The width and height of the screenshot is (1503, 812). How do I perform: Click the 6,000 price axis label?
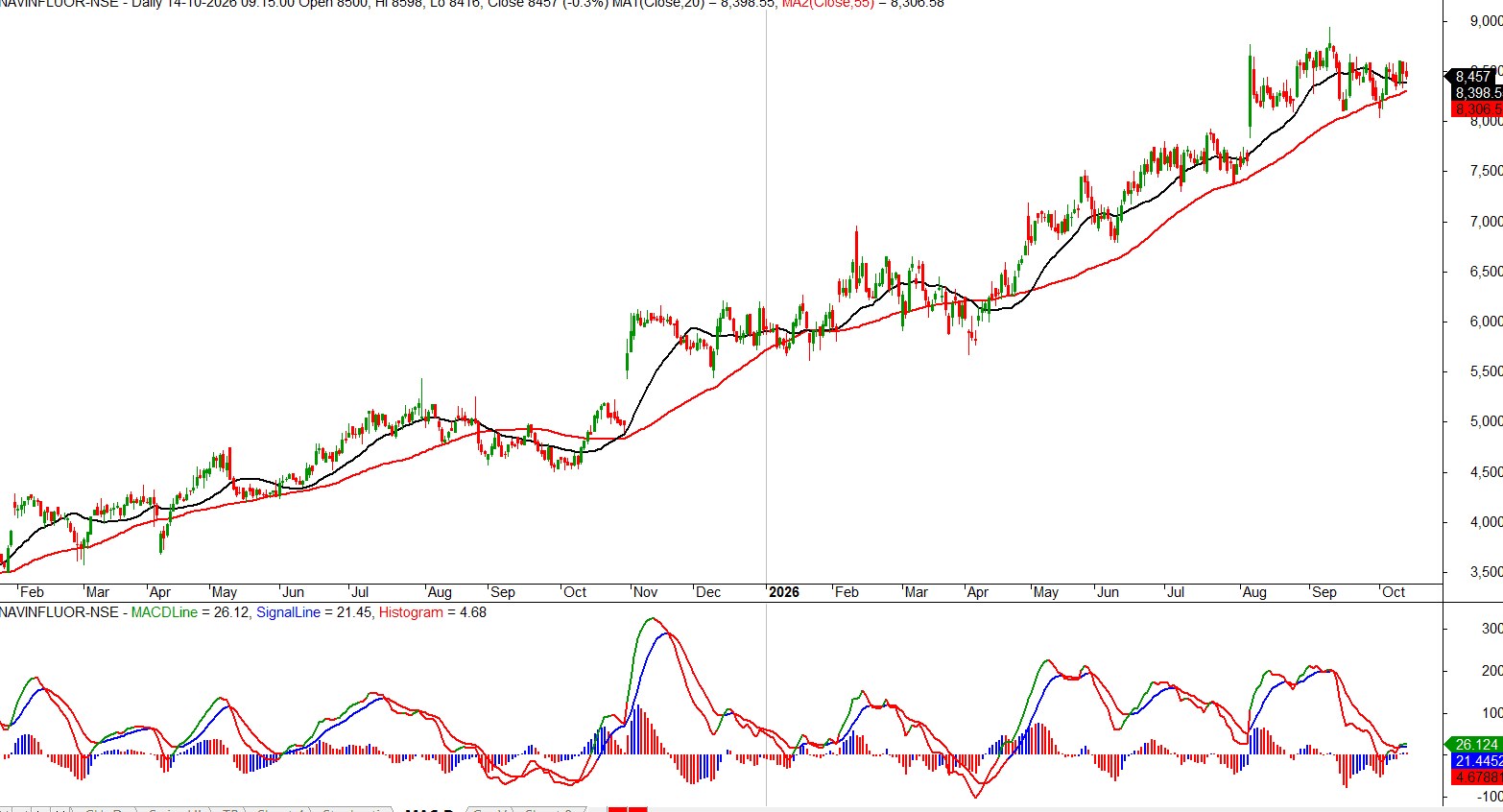tap(1486, 322)
